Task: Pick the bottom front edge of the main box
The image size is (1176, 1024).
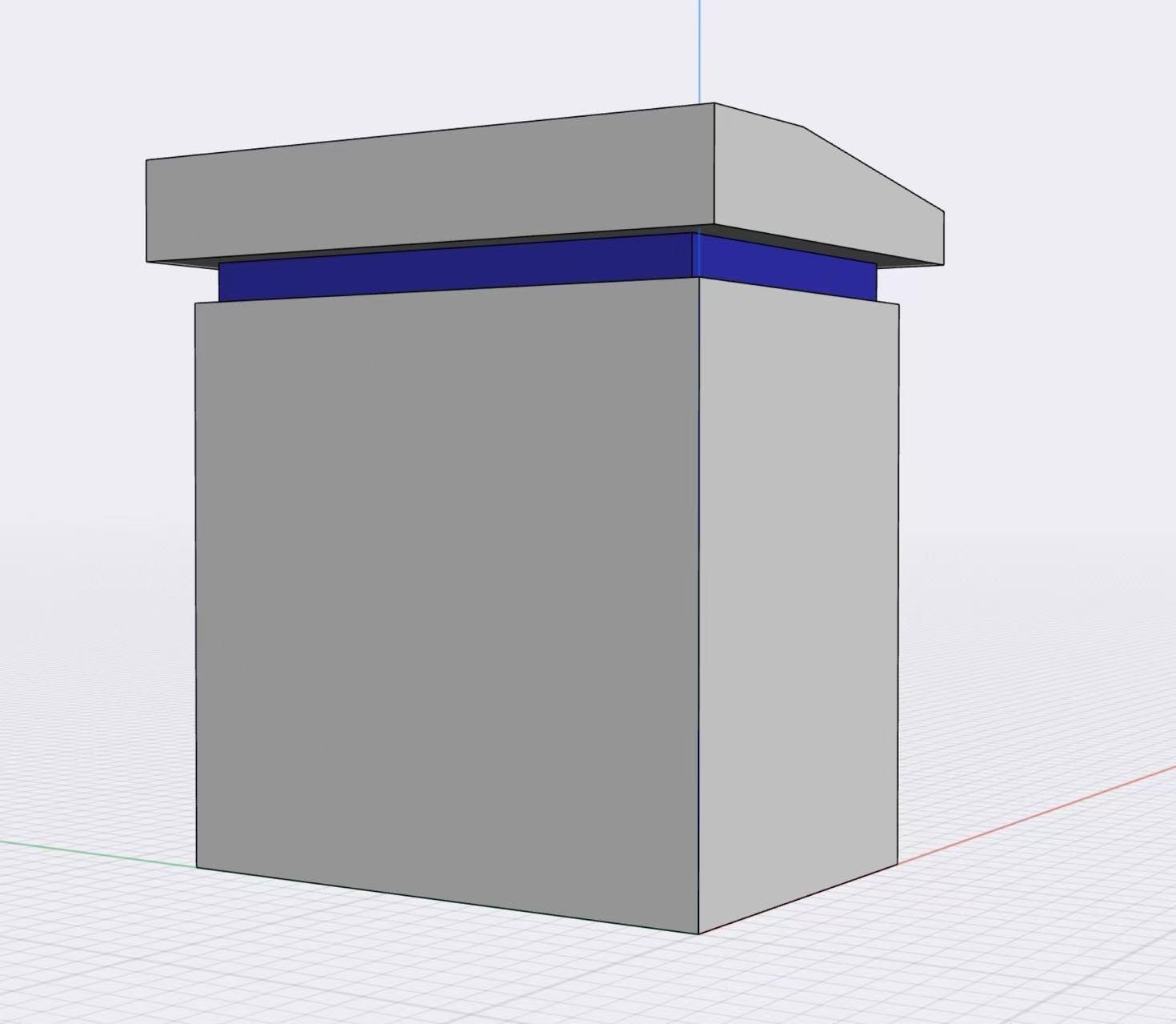Action: 448,900
